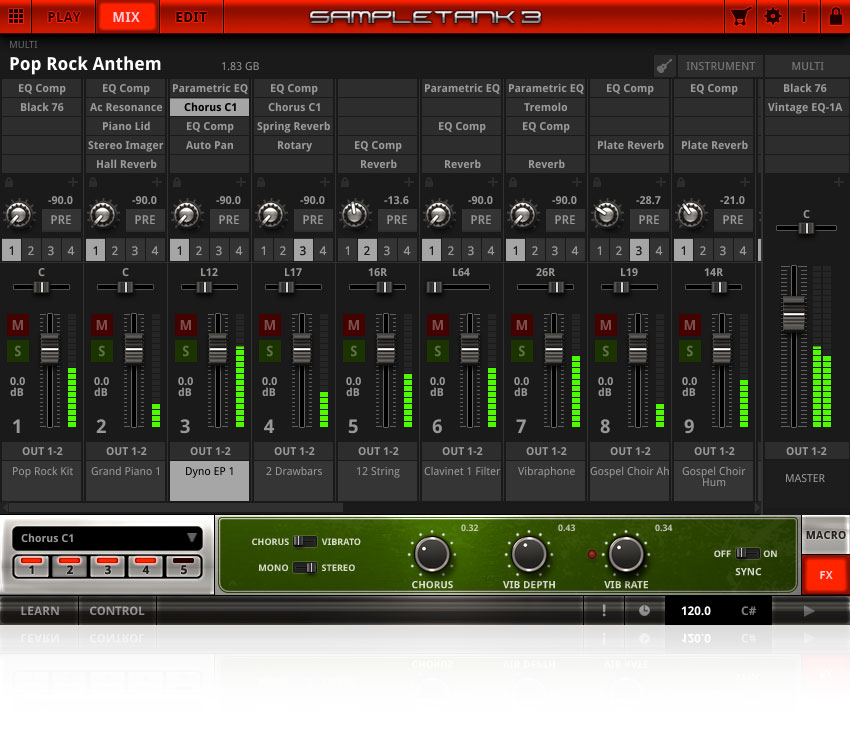Open the shopping cart store icon
Image resolution: width=850 pixels, height=735 pixels.
741,17
